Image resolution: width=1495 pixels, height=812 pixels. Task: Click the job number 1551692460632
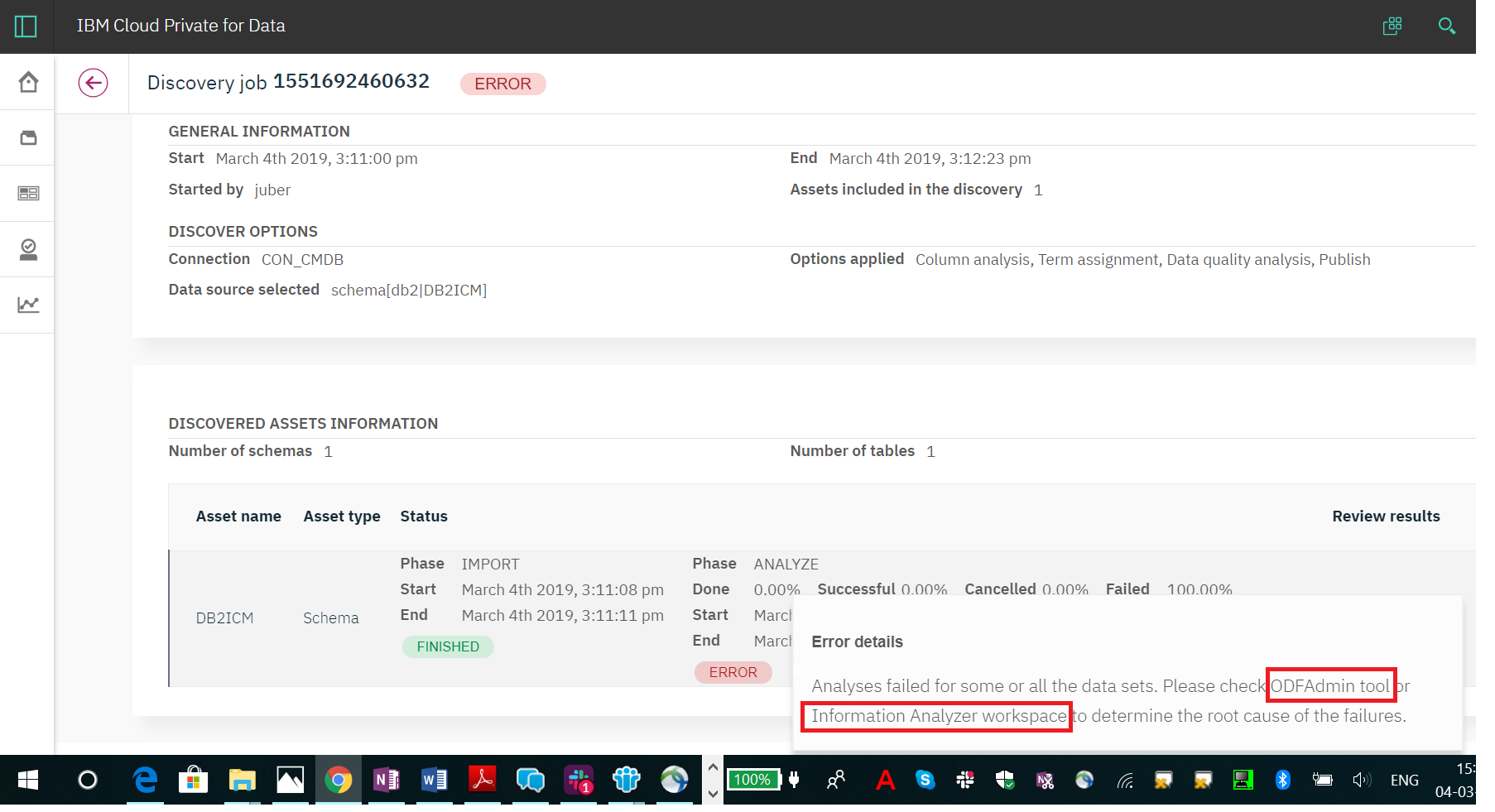[x=351, y=81]
